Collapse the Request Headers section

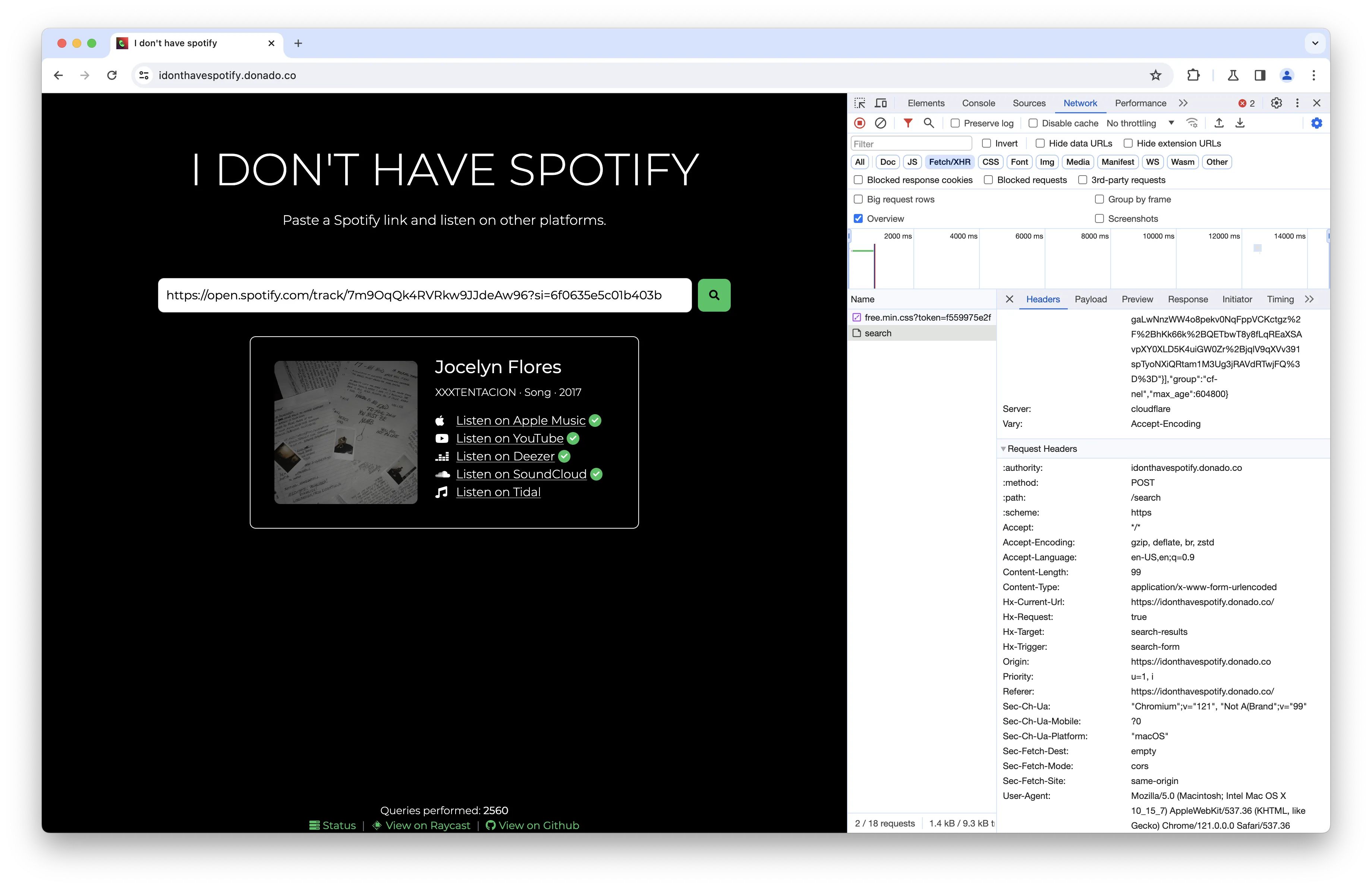point(1004,448)
